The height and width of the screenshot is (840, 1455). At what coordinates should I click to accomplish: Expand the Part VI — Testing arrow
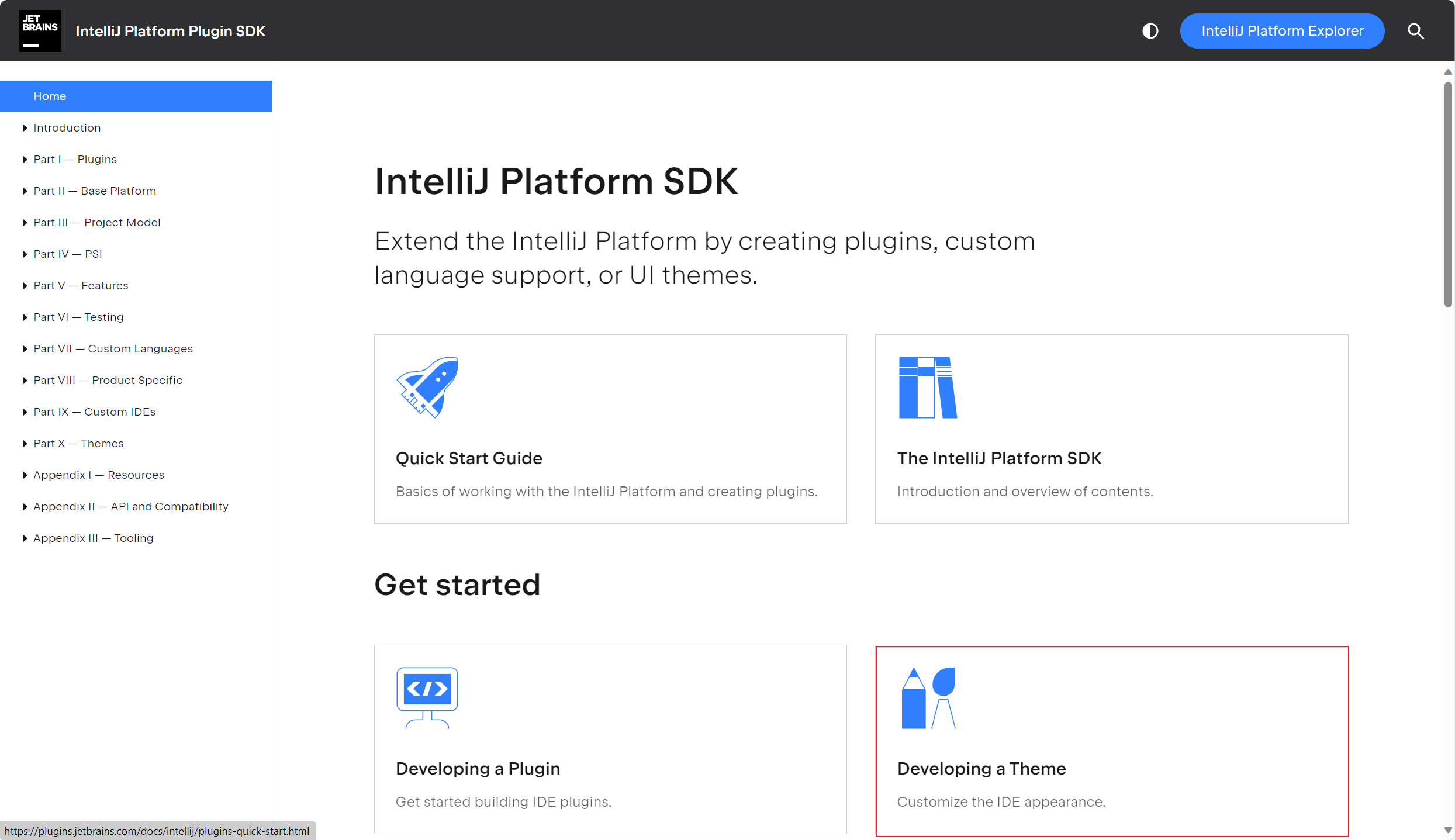point(25,317)
